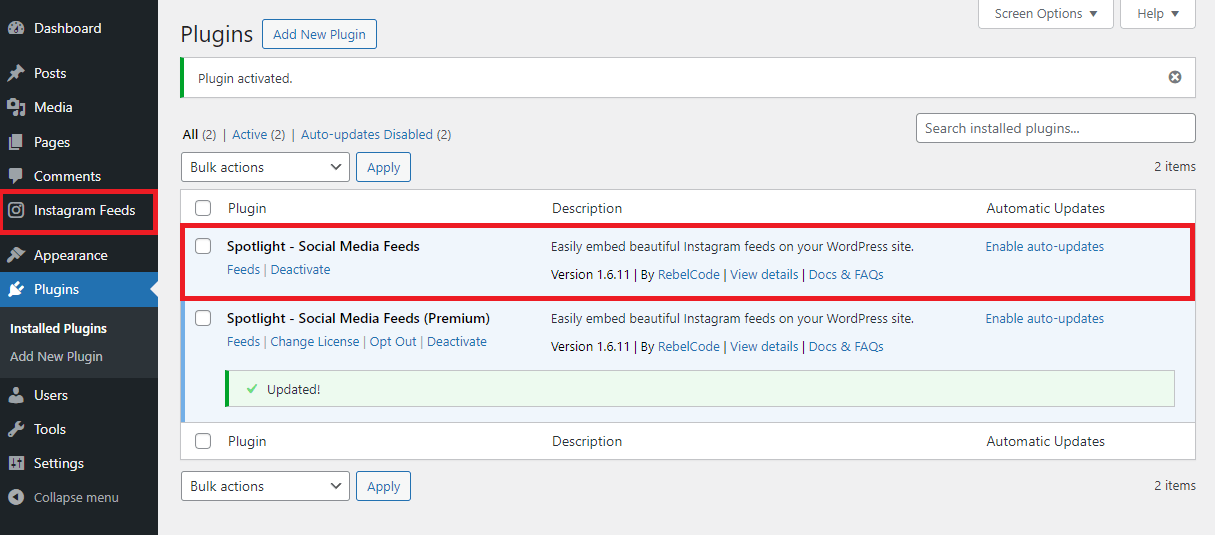
Task: Enable auto-updates for Spotlight Premium
Action: click(x=1045, y=319)
